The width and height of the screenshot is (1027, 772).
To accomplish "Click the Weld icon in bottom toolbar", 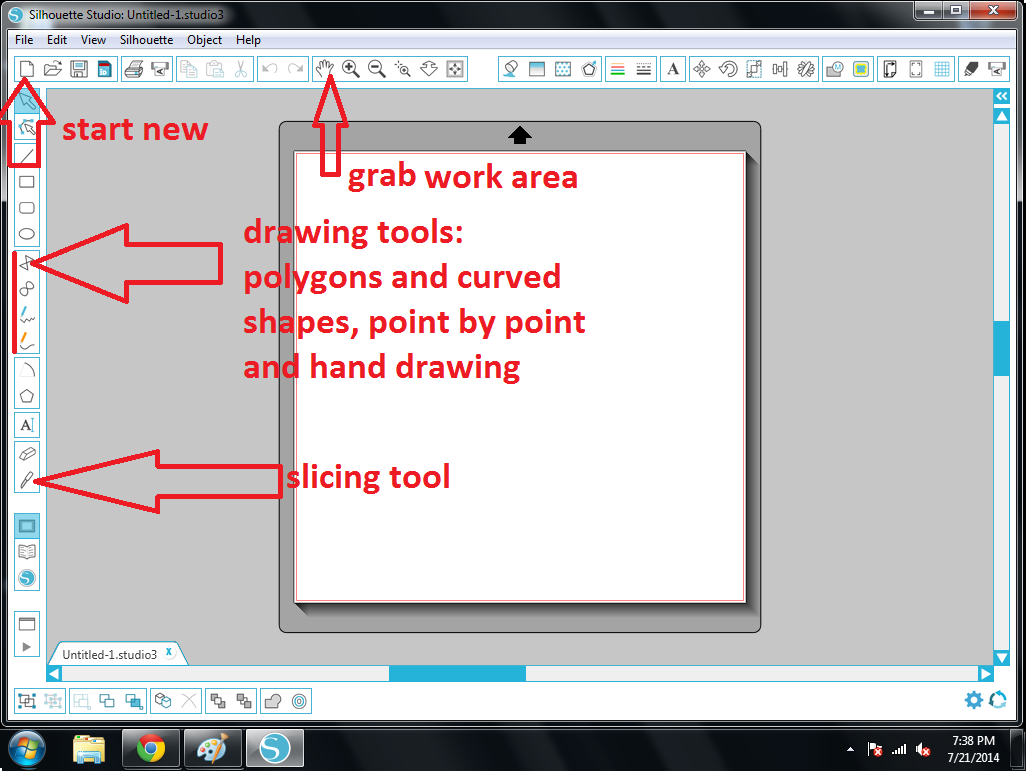I will [272, 701].
